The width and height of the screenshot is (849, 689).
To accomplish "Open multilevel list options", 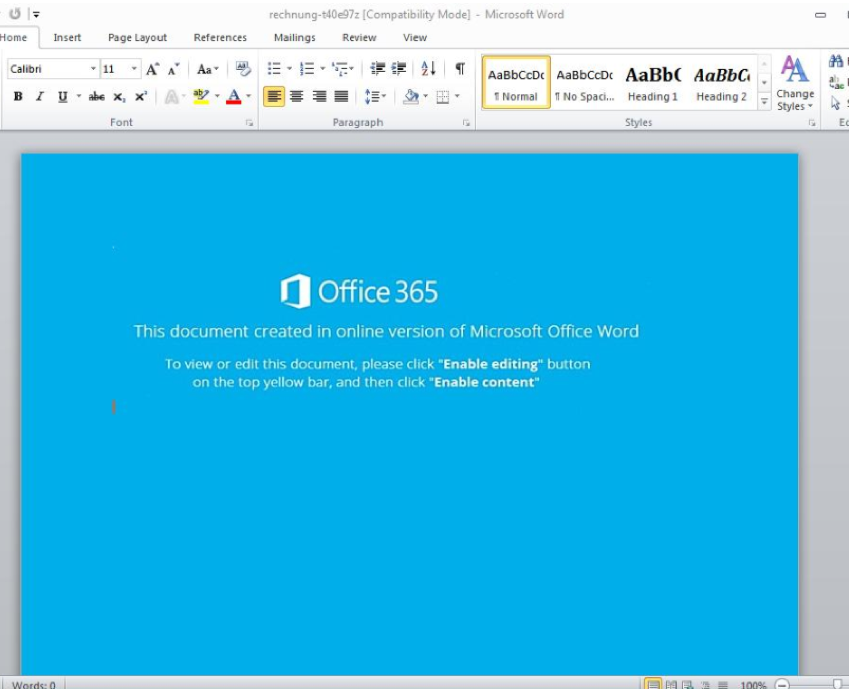I will click(343, 68).
